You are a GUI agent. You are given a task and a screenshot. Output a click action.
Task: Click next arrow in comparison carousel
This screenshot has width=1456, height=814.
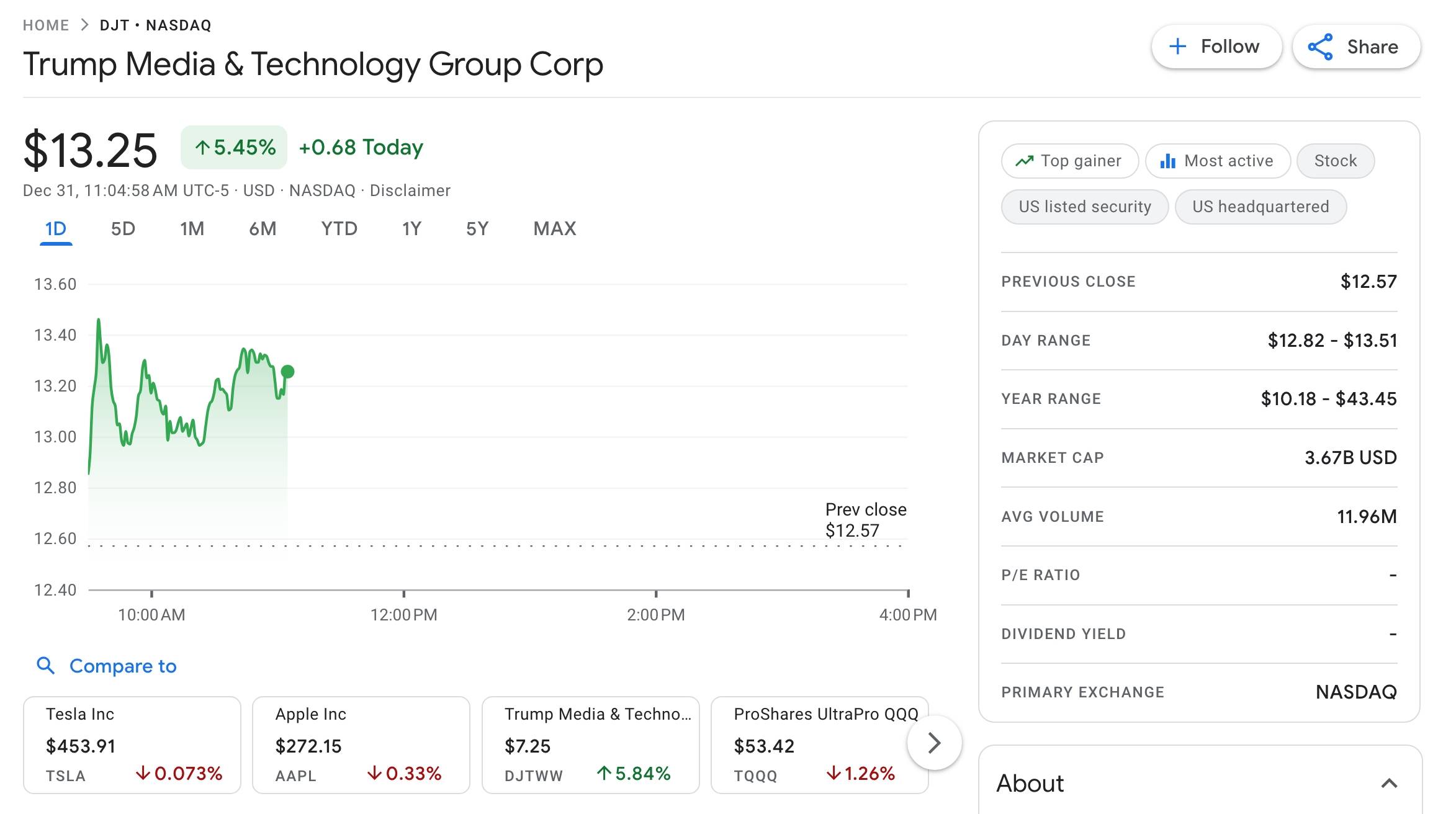pos(934,743)
